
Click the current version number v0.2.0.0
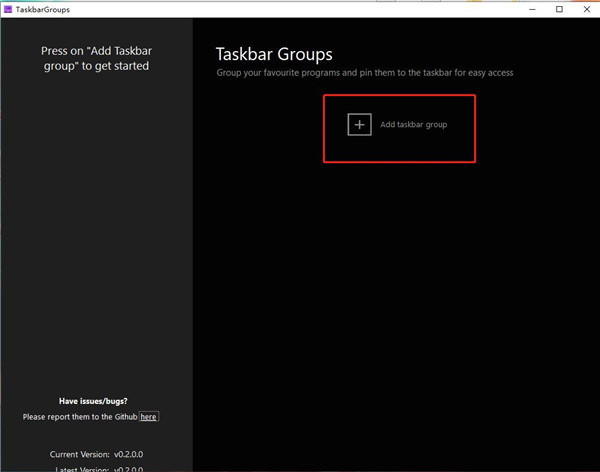point(128,454)
